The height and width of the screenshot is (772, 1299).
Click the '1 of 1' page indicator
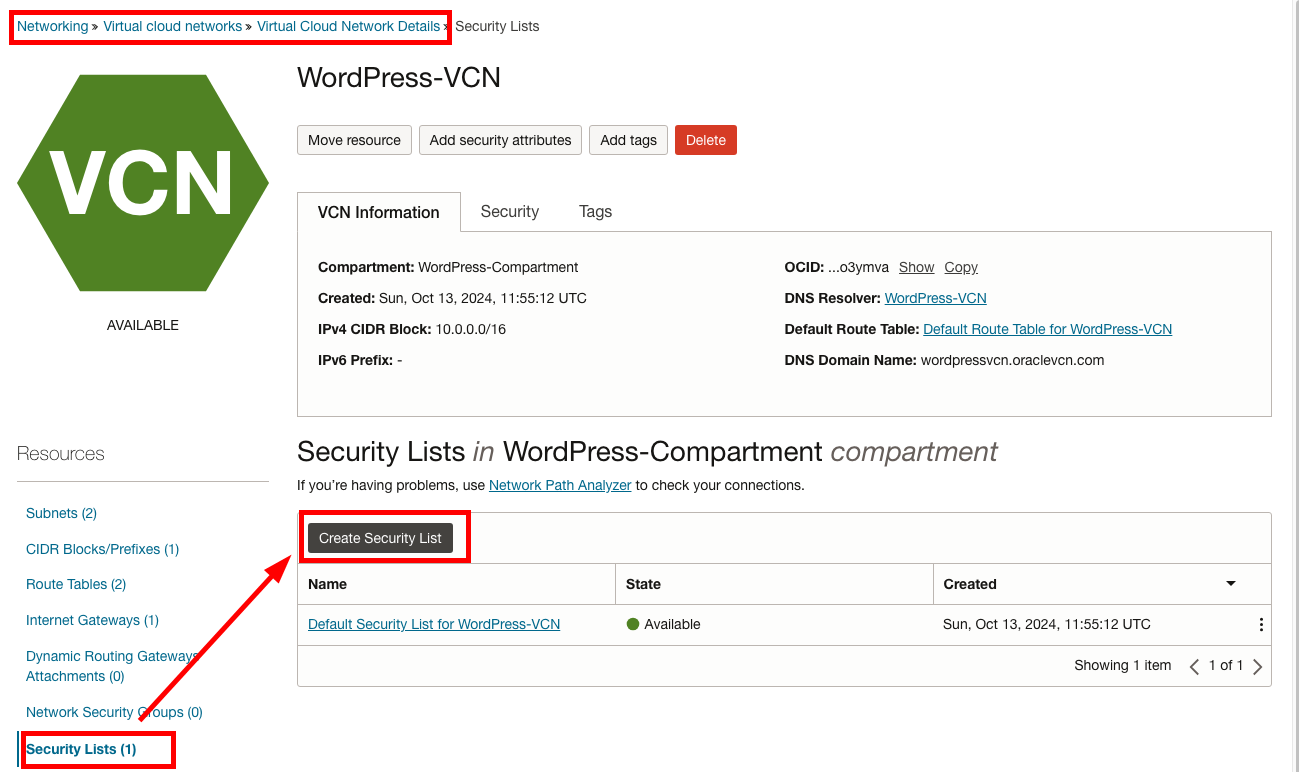1226,665
